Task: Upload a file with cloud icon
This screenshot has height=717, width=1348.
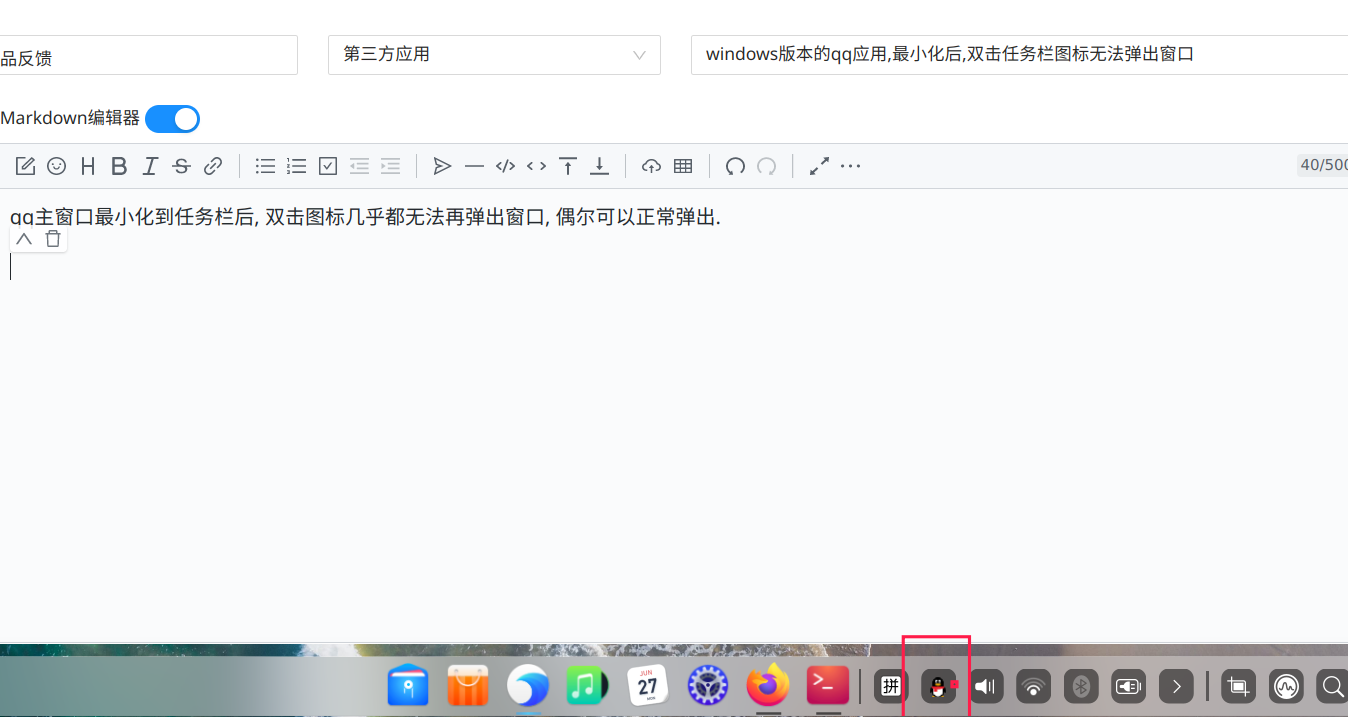Action: click(651, 166)
